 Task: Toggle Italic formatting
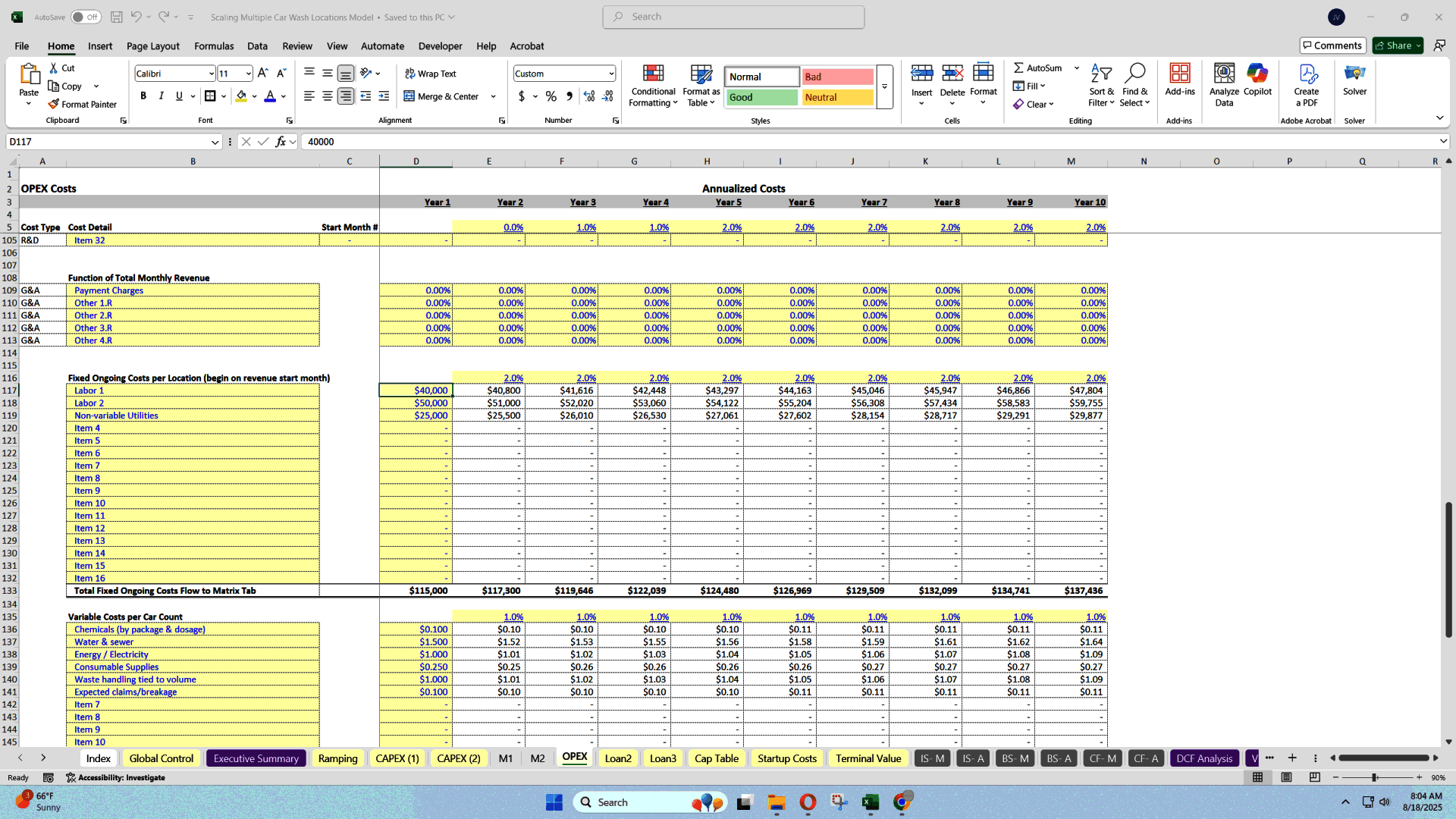pos(161,96)
